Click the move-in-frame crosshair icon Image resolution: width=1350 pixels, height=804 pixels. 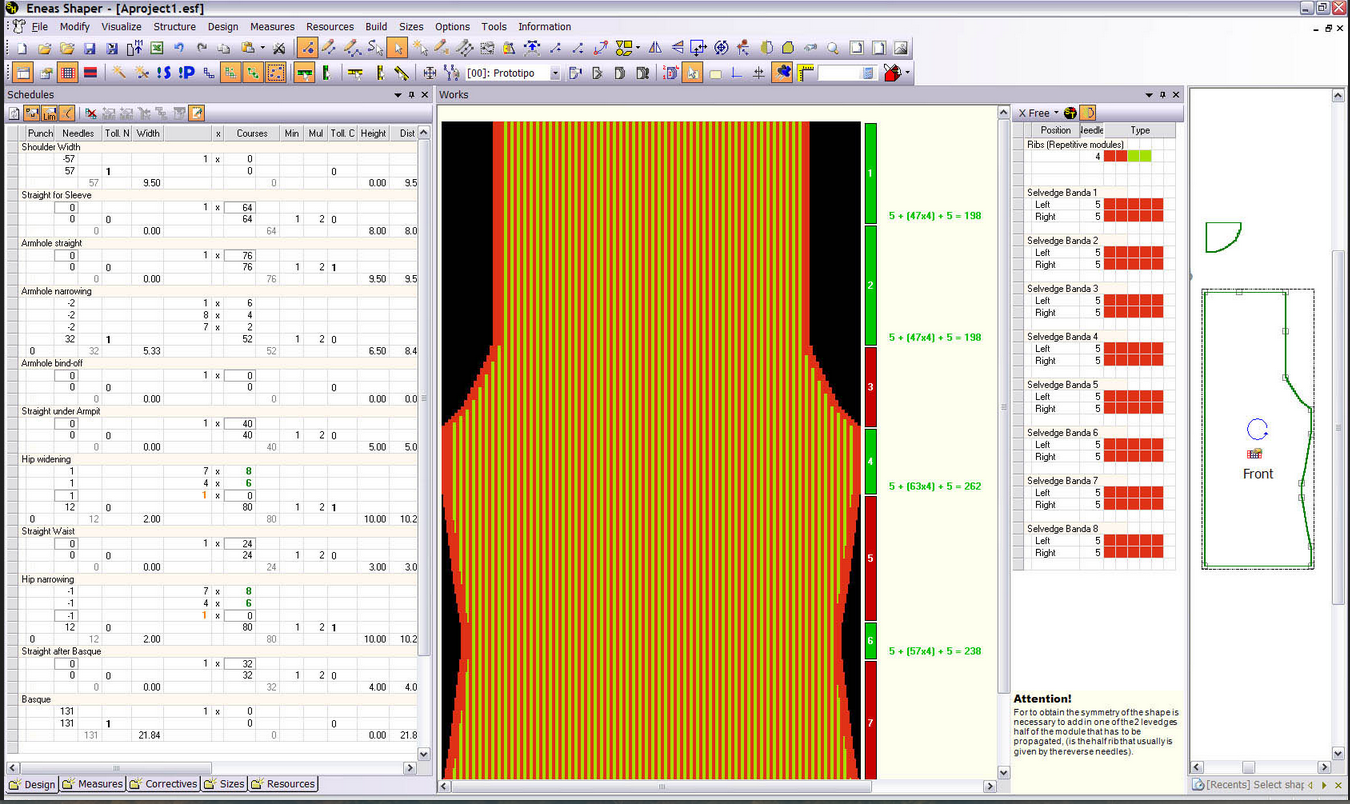click(698, 48)
